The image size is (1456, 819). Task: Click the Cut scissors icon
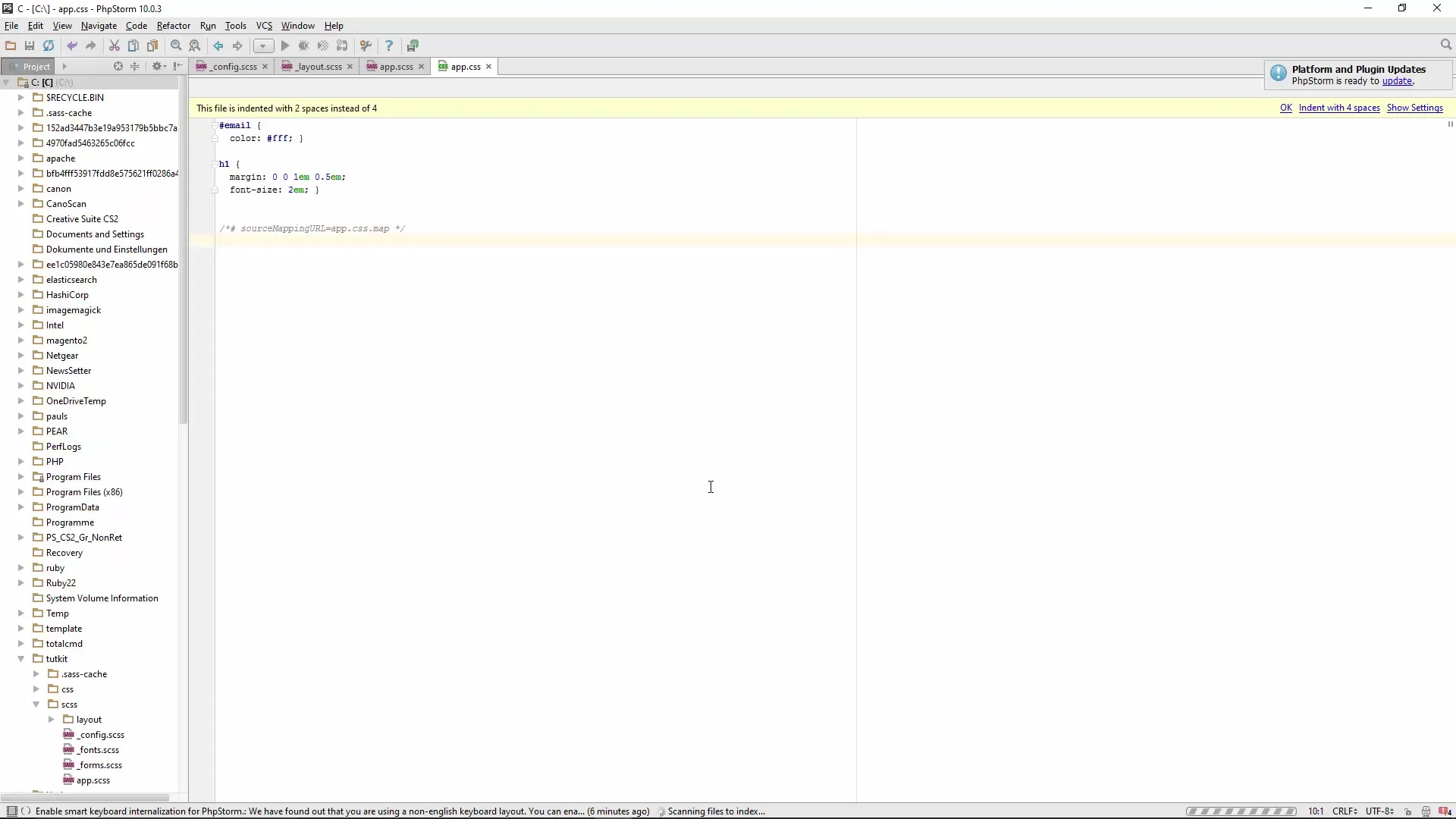pyautogui.click(x=115, y=45)
